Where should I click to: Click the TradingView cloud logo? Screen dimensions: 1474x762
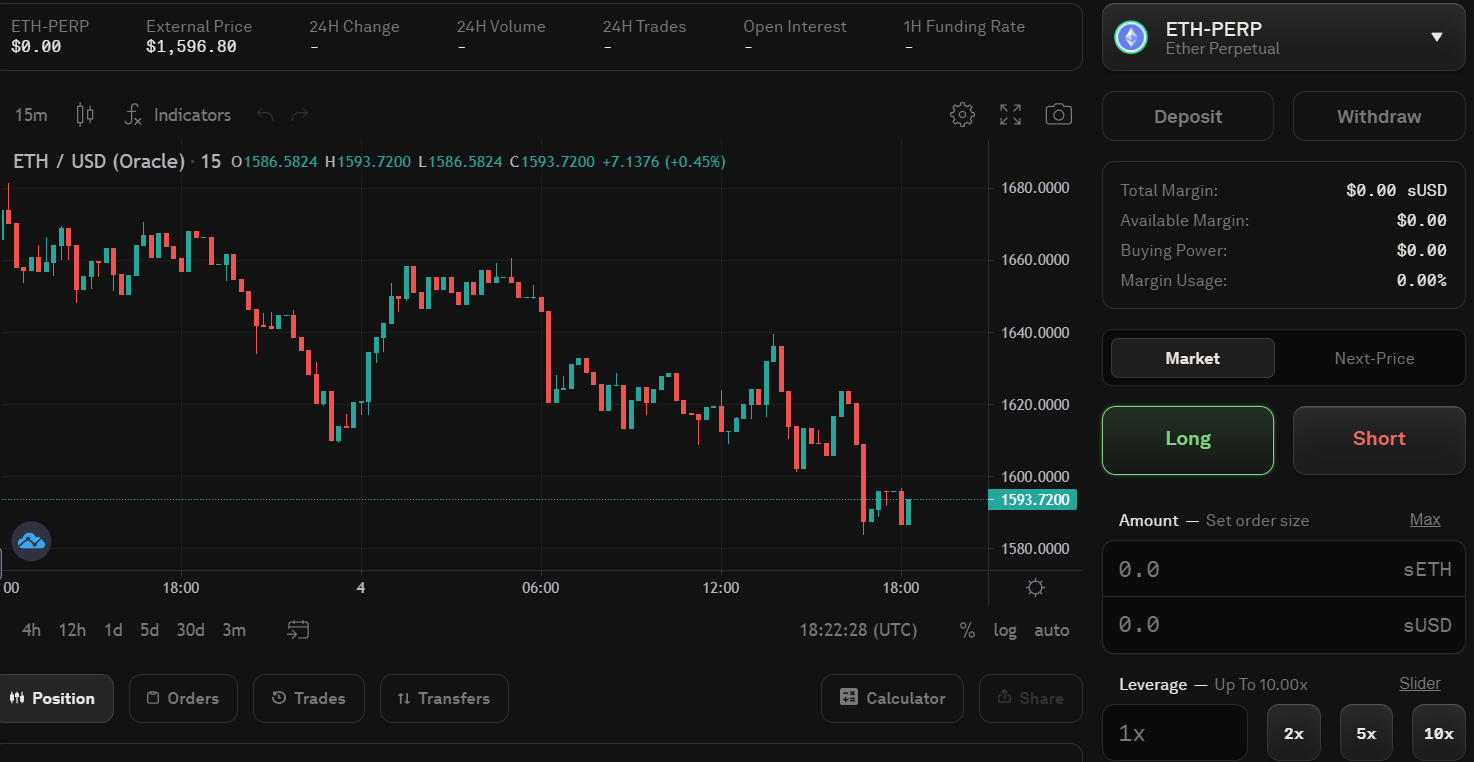click(x=31, y=541)
